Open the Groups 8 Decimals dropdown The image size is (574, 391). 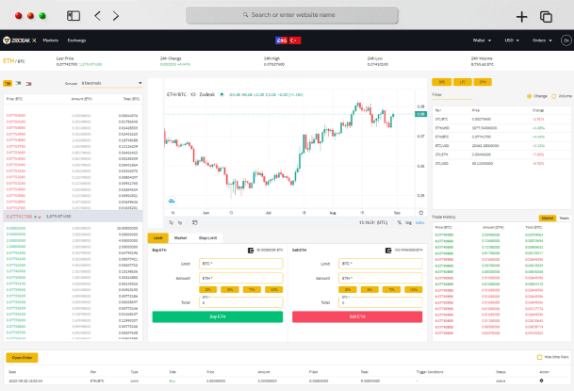112,83
